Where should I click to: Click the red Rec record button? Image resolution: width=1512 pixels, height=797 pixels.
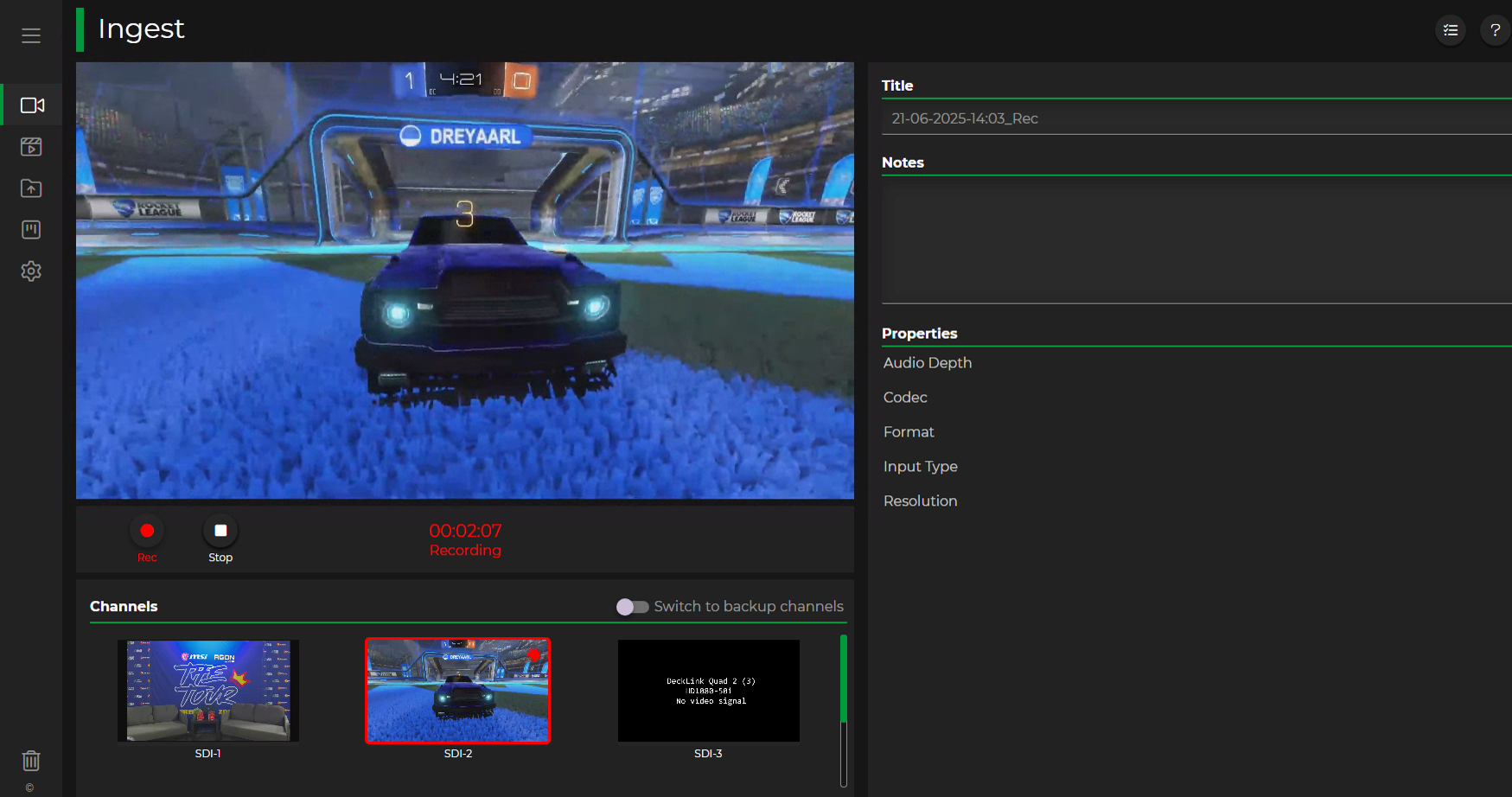[x=147, y=531]
